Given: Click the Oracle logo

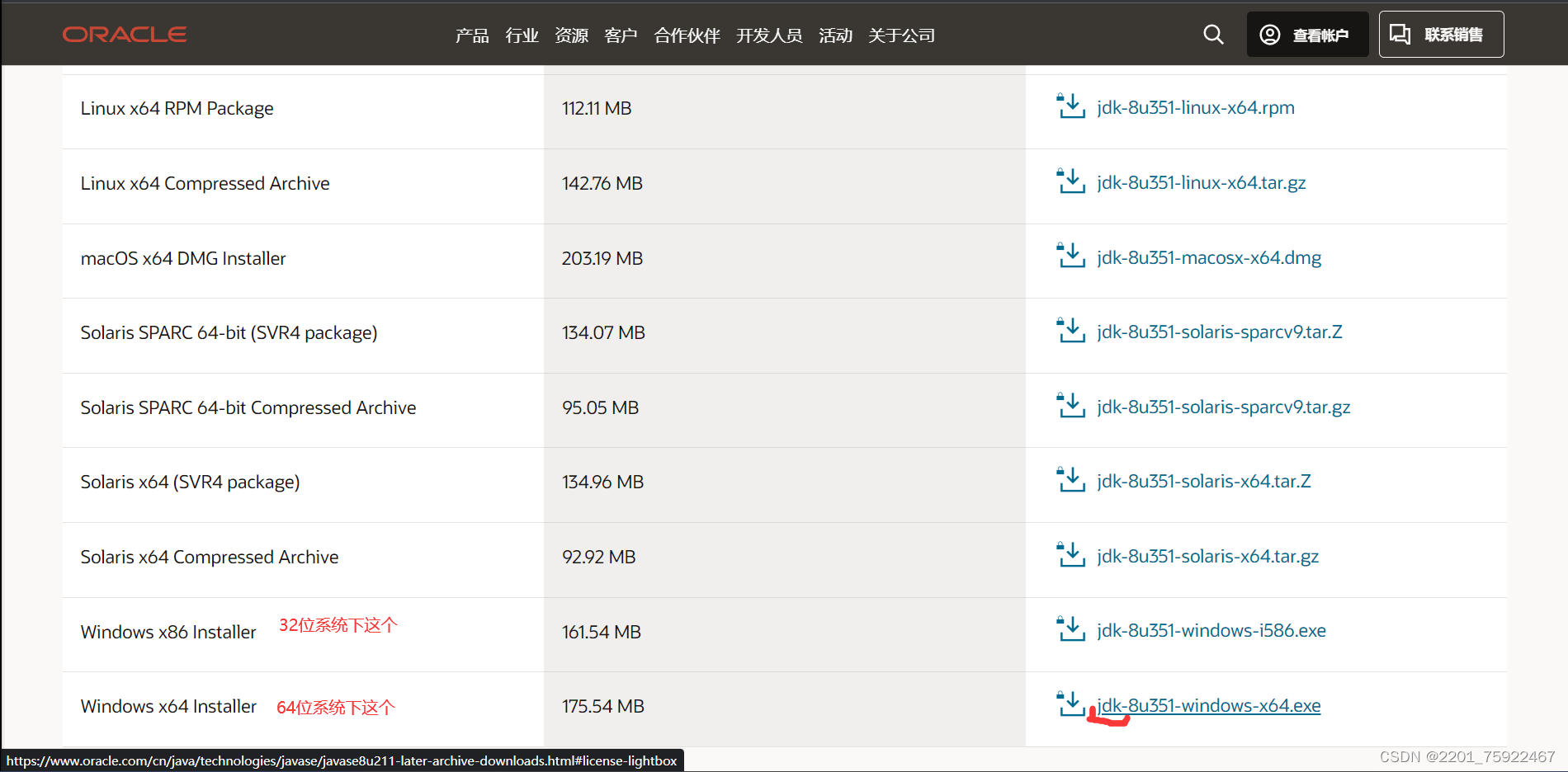Looking at the screenshot, I should [x=125, y=35].
